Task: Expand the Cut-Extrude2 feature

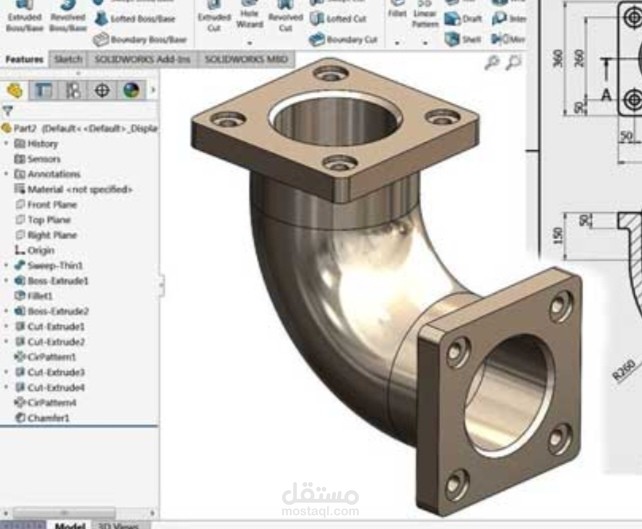Action: [x=6, y=341]
